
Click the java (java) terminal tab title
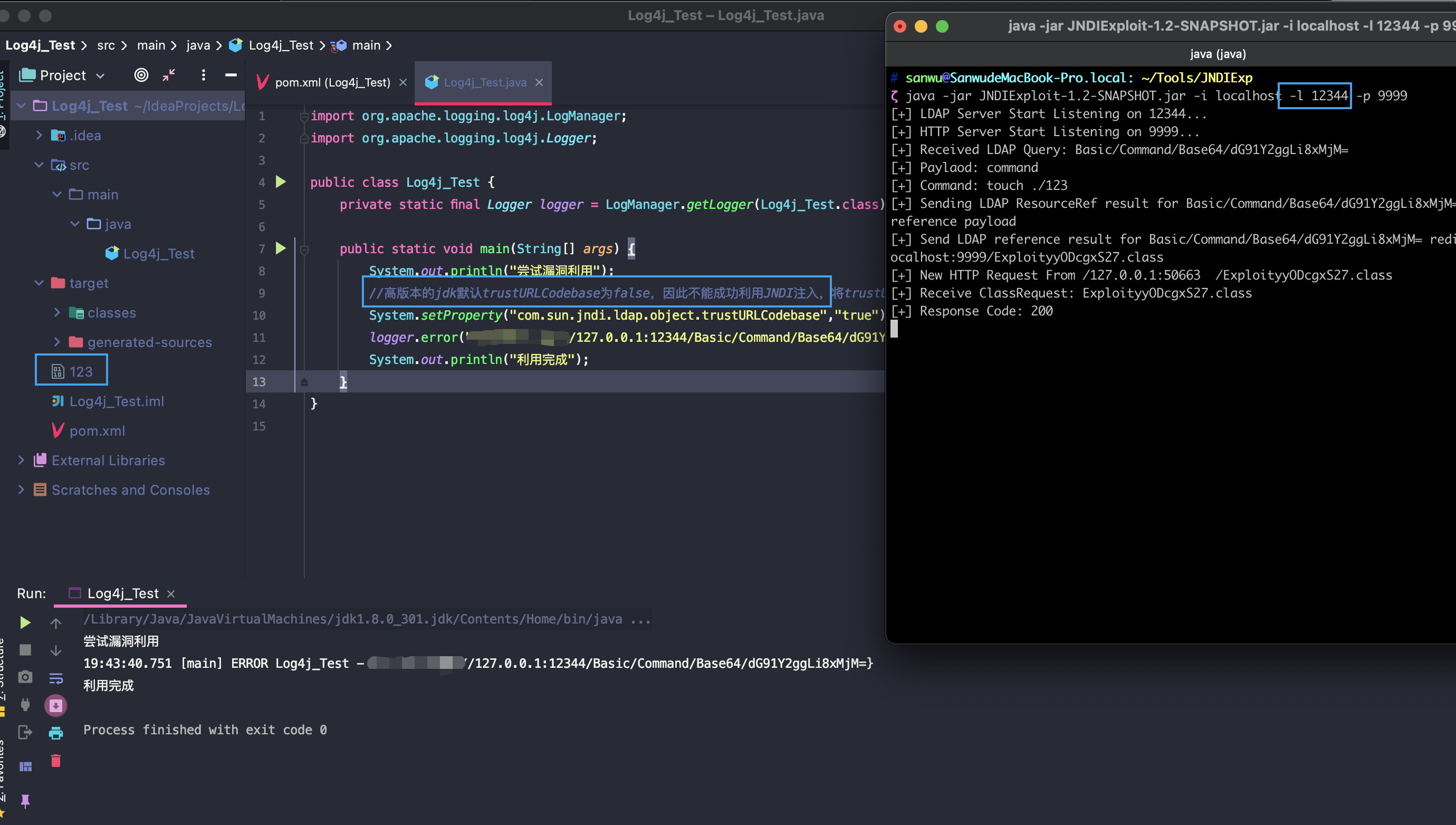(1218, 54)
